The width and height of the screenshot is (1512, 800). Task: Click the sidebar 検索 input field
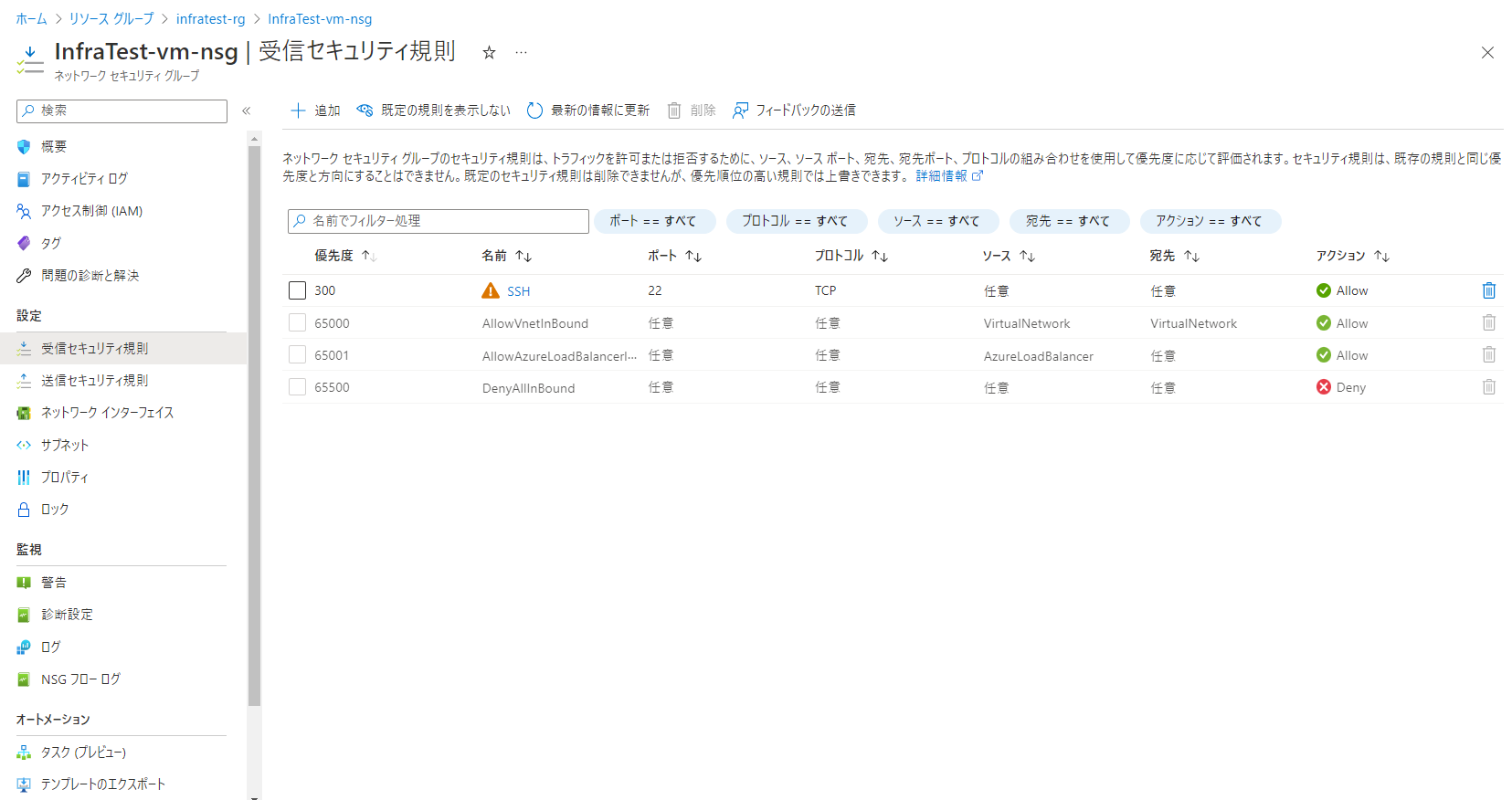122,111
